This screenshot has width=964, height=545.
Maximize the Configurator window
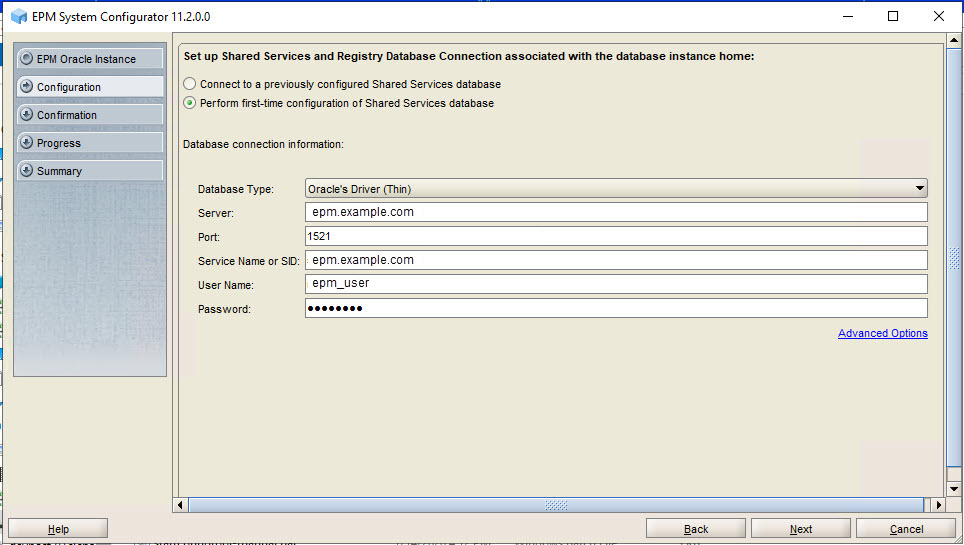pos(893,17)
